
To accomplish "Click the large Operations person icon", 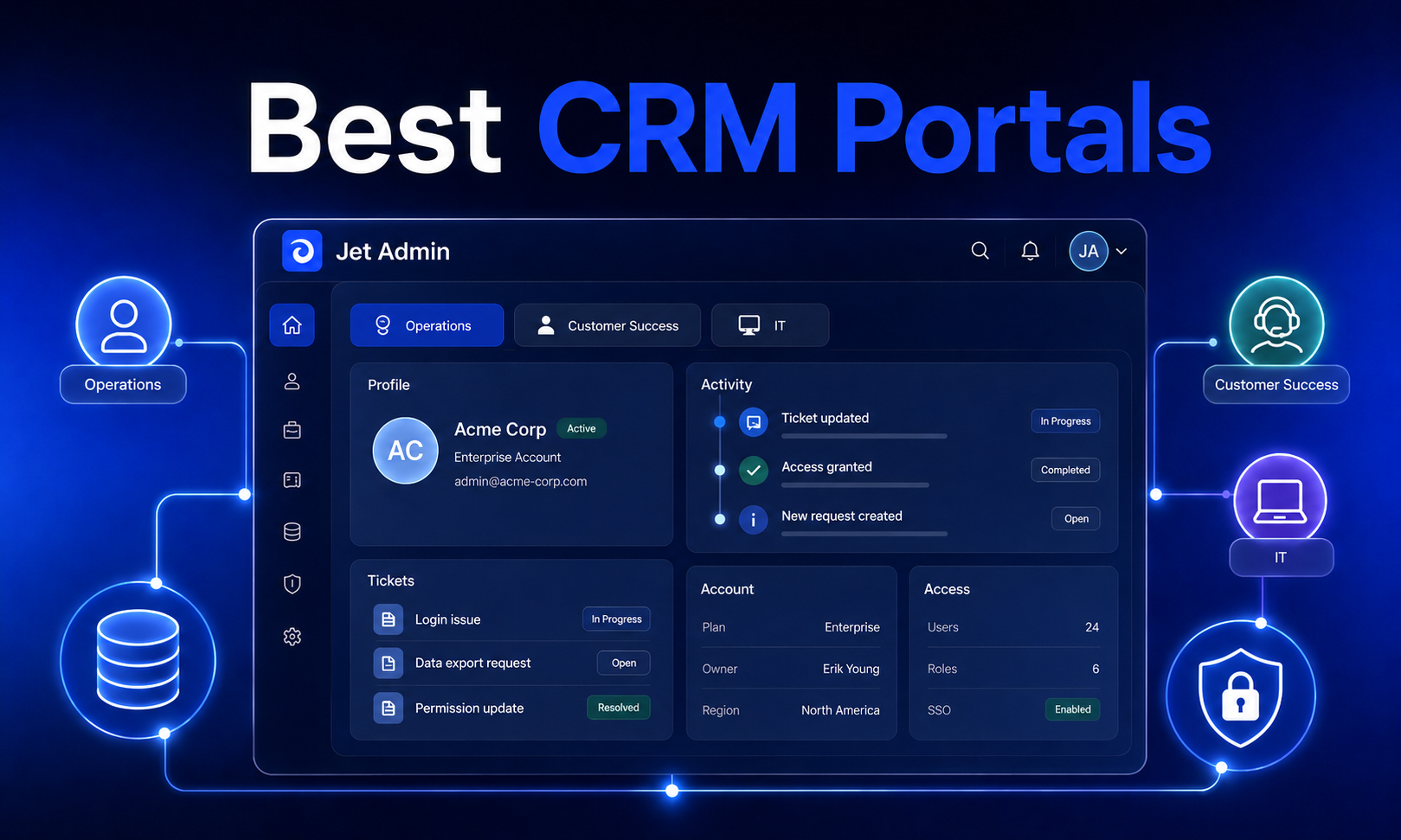I will click(124, 324).
